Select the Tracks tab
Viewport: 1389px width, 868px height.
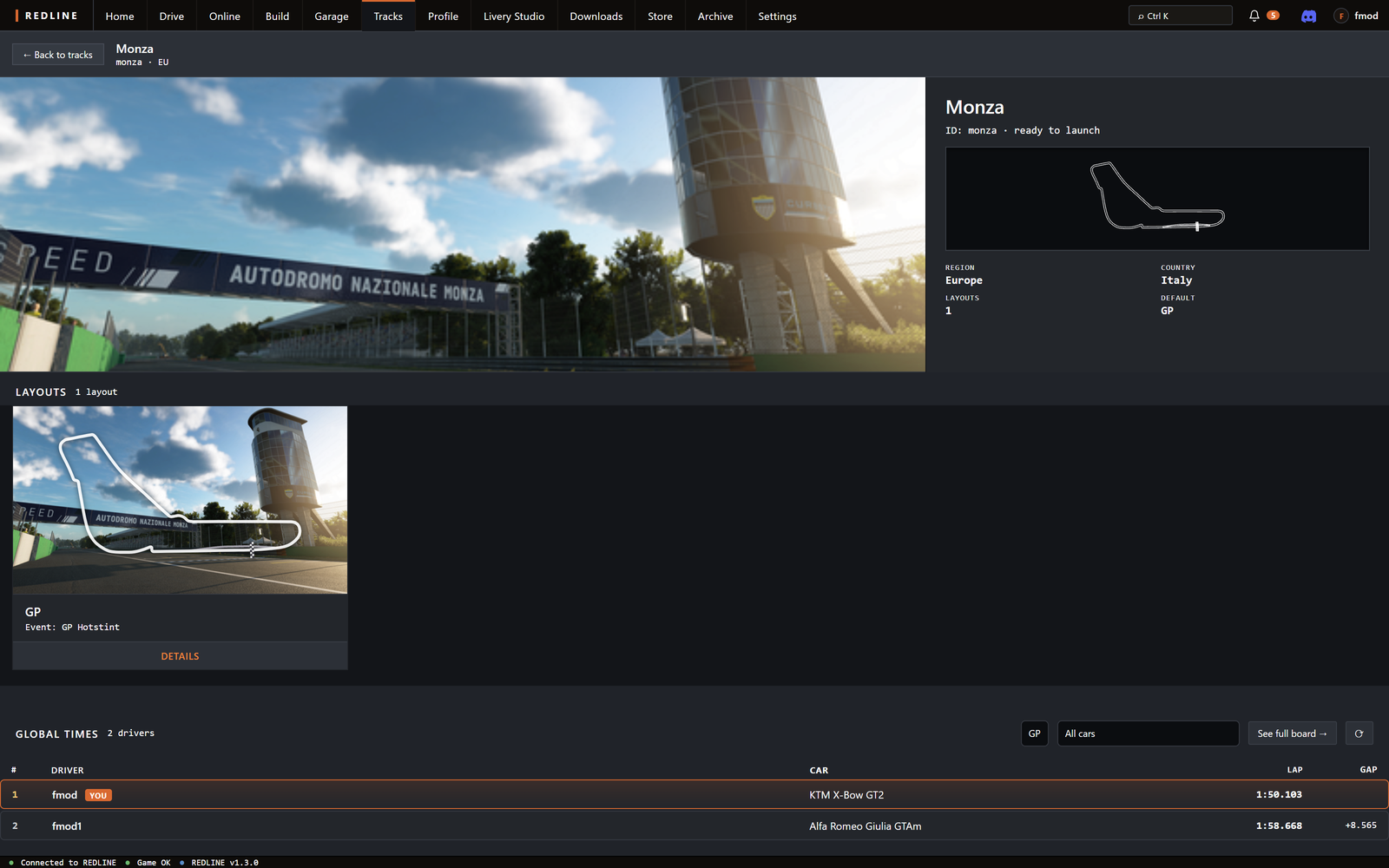click(x=388, y=16)
